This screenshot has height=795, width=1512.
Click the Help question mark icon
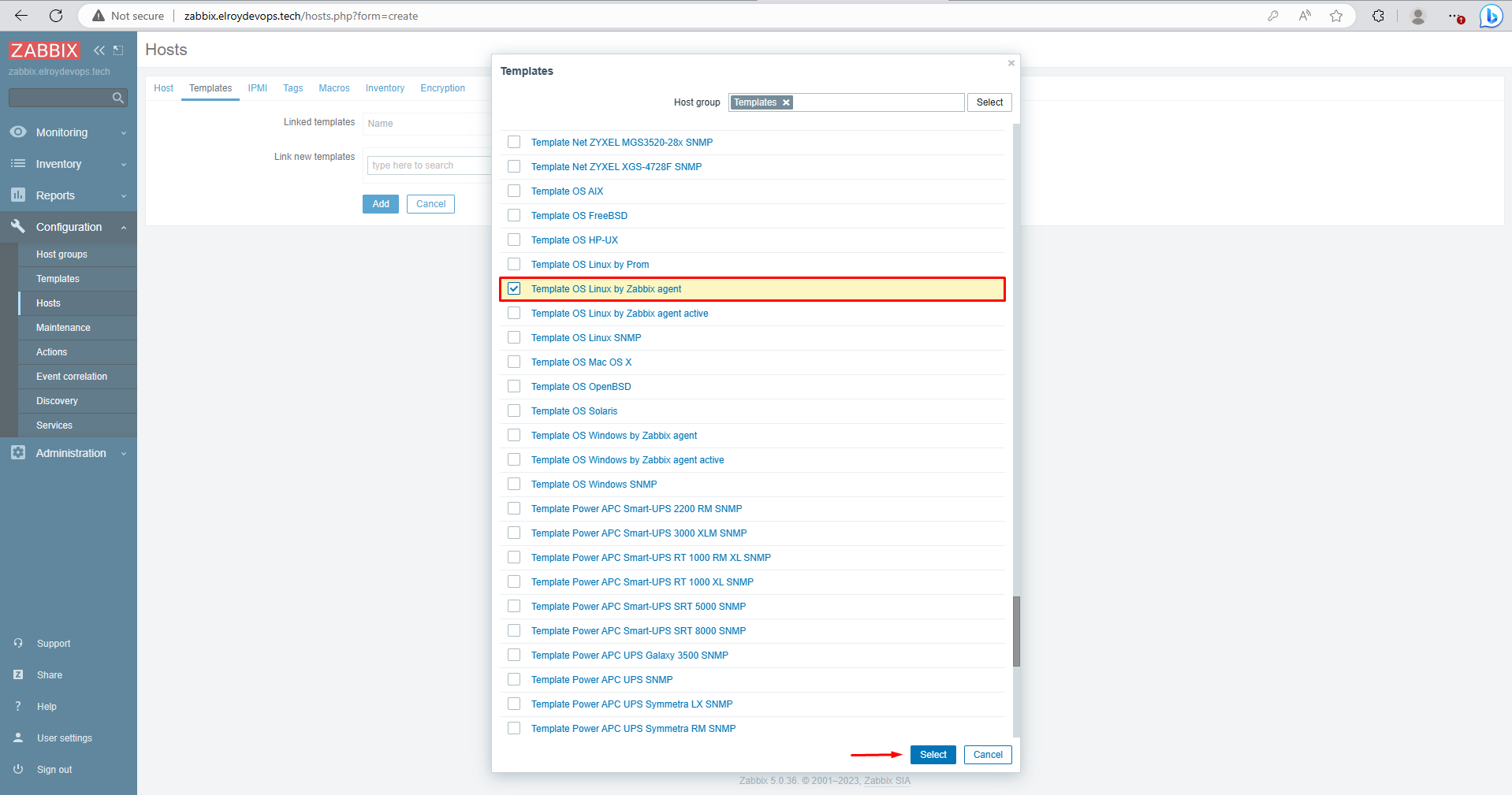18,707
